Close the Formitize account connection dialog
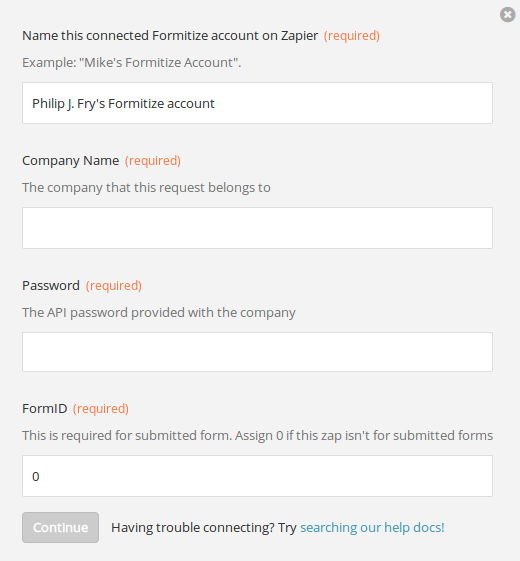Viewport: 520px width, 561px height. pos(507,15)
